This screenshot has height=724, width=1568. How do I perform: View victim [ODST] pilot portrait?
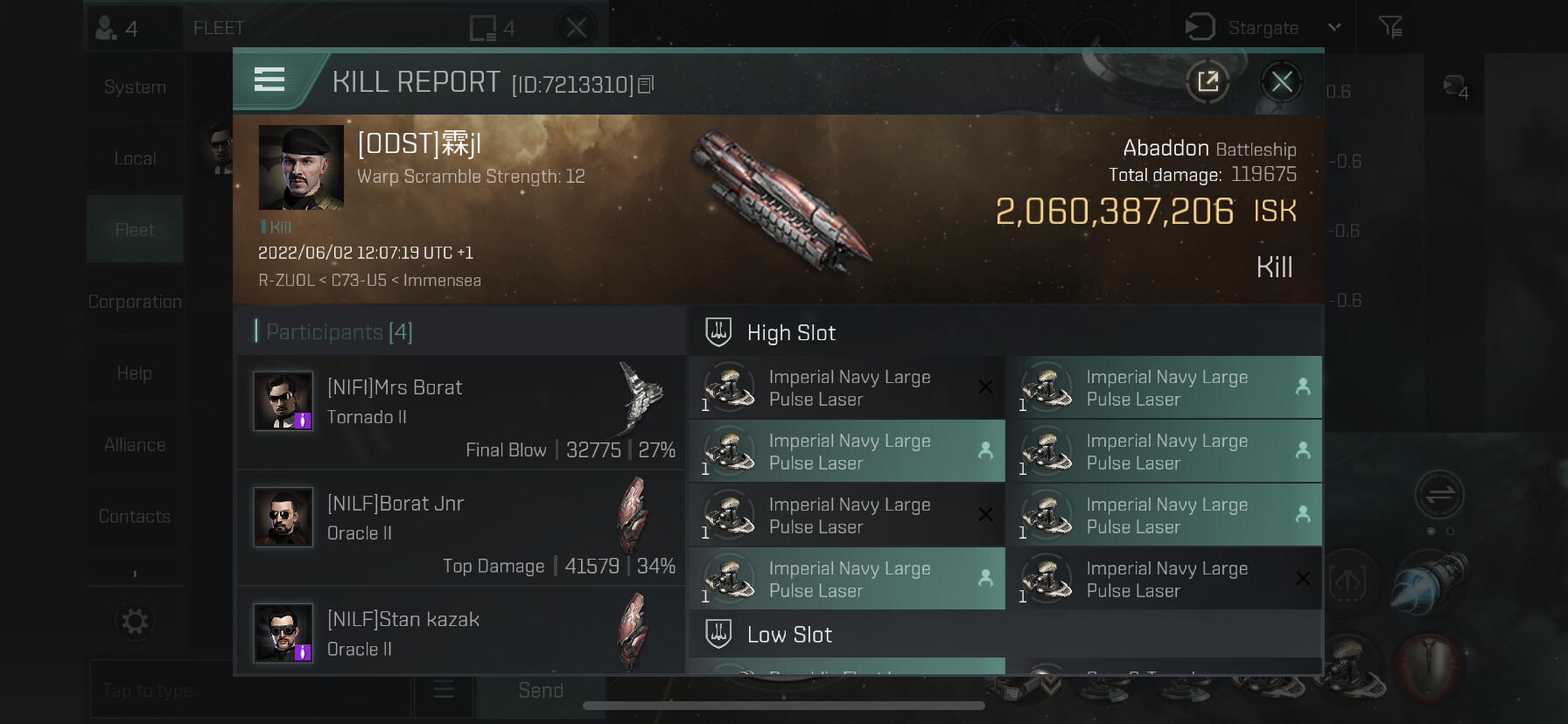(x=301, y=167)
